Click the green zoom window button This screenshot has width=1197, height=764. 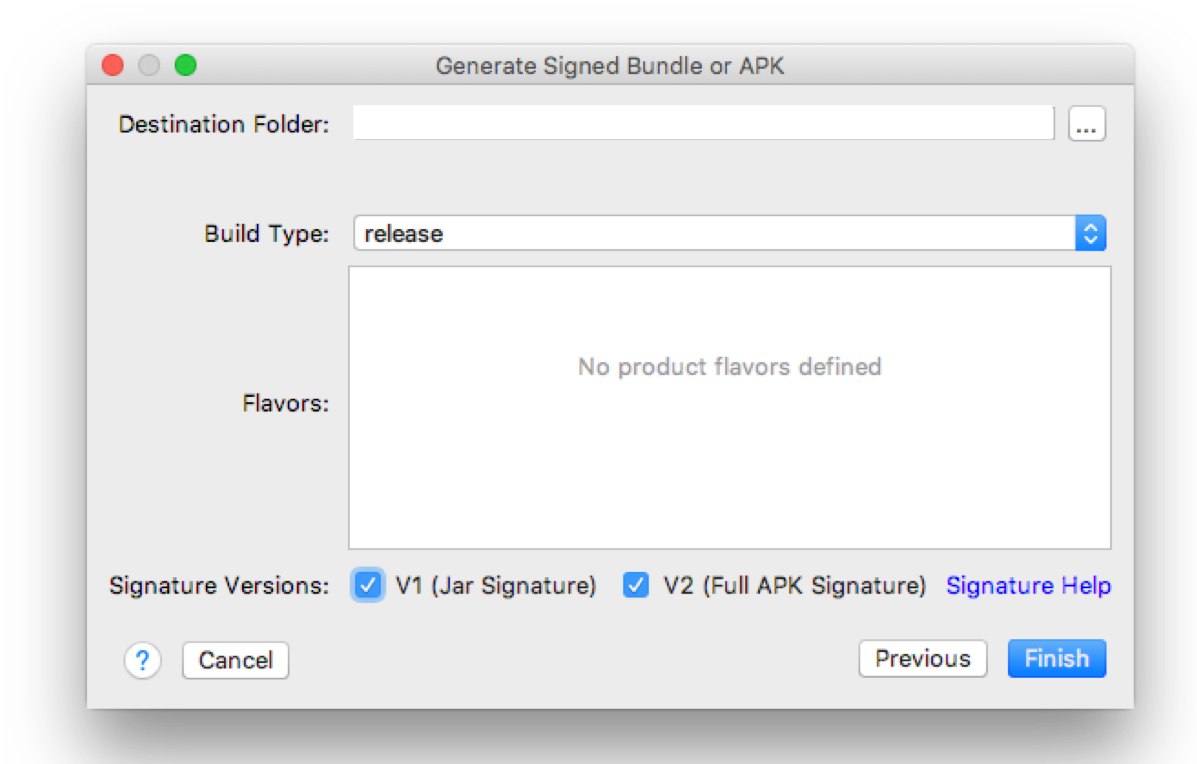pos(186,66)
